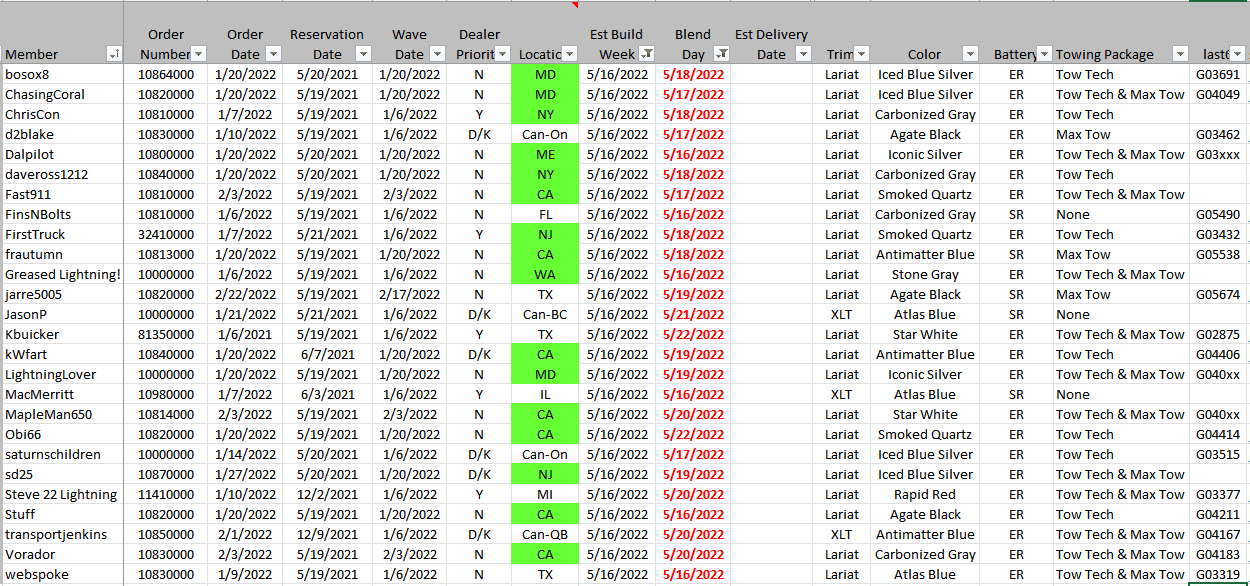Open the Trim column filter dropdown
Screen dimensions: 1250x586
pos(861,54)
